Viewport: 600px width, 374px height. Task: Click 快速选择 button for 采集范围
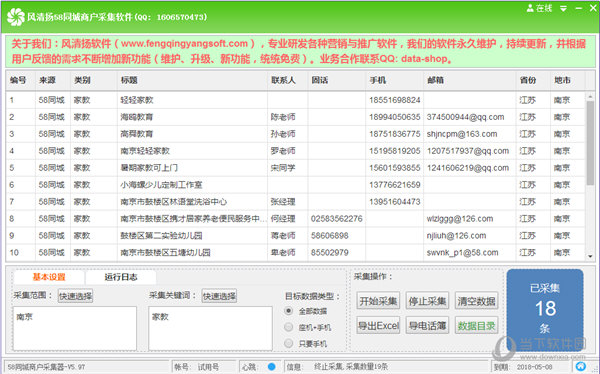[75, 296]
